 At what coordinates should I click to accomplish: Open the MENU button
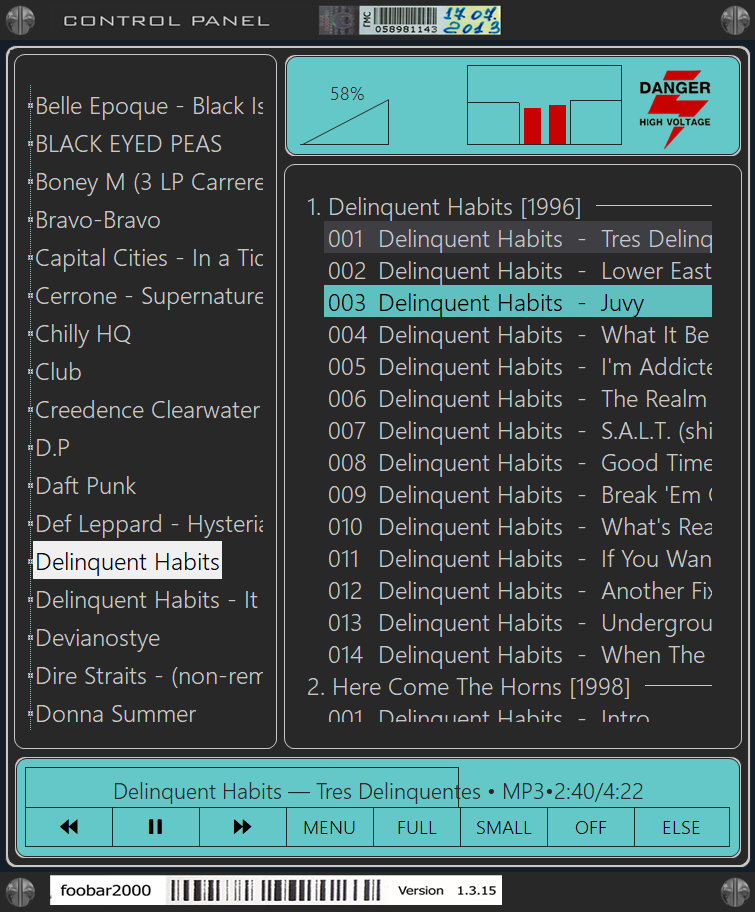(x=329, y=826)
